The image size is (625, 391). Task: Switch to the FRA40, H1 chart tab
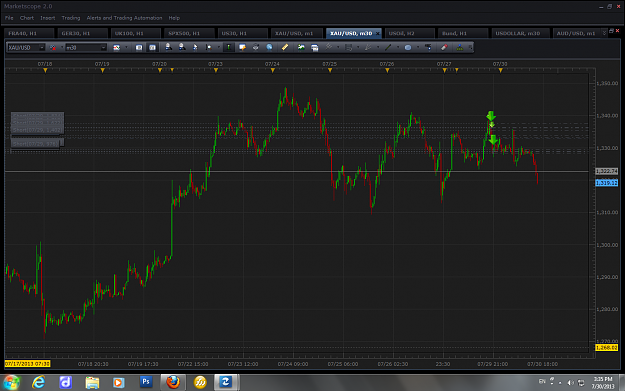(x=29, y=33)
